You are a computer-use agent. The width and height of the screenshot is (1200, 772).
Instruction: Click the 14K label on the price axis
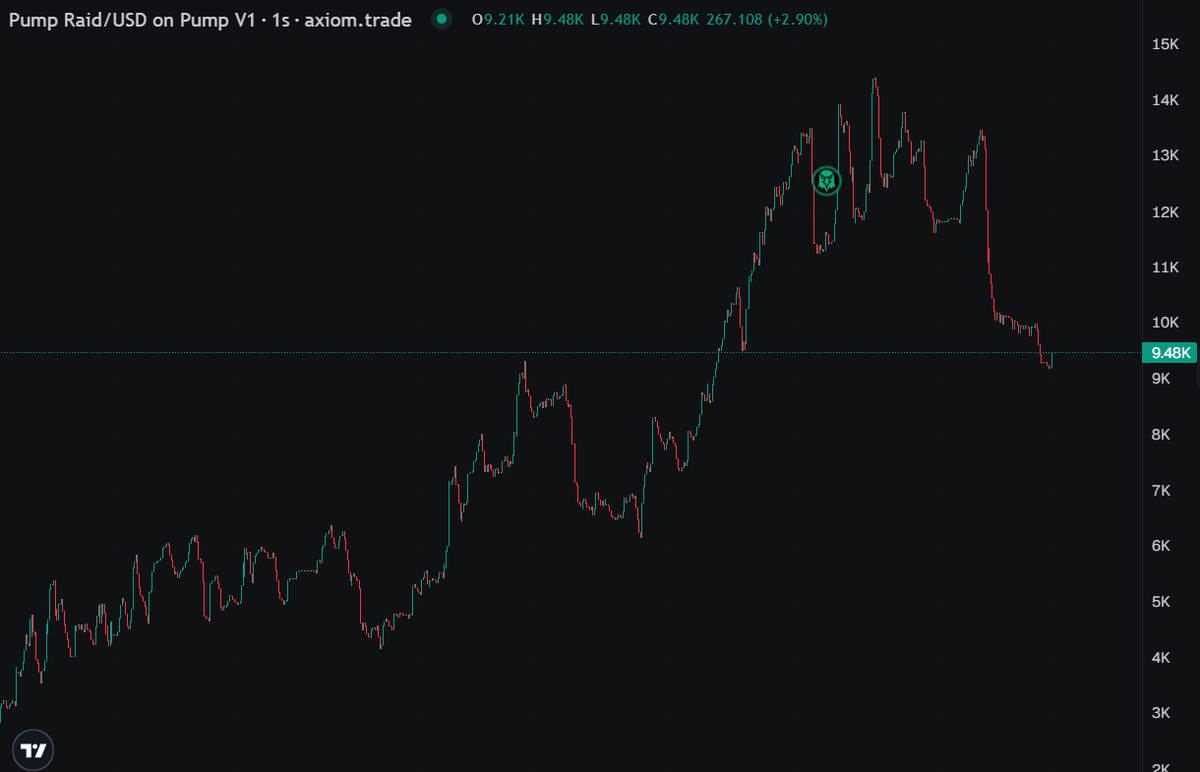(x=1166, y=100)
